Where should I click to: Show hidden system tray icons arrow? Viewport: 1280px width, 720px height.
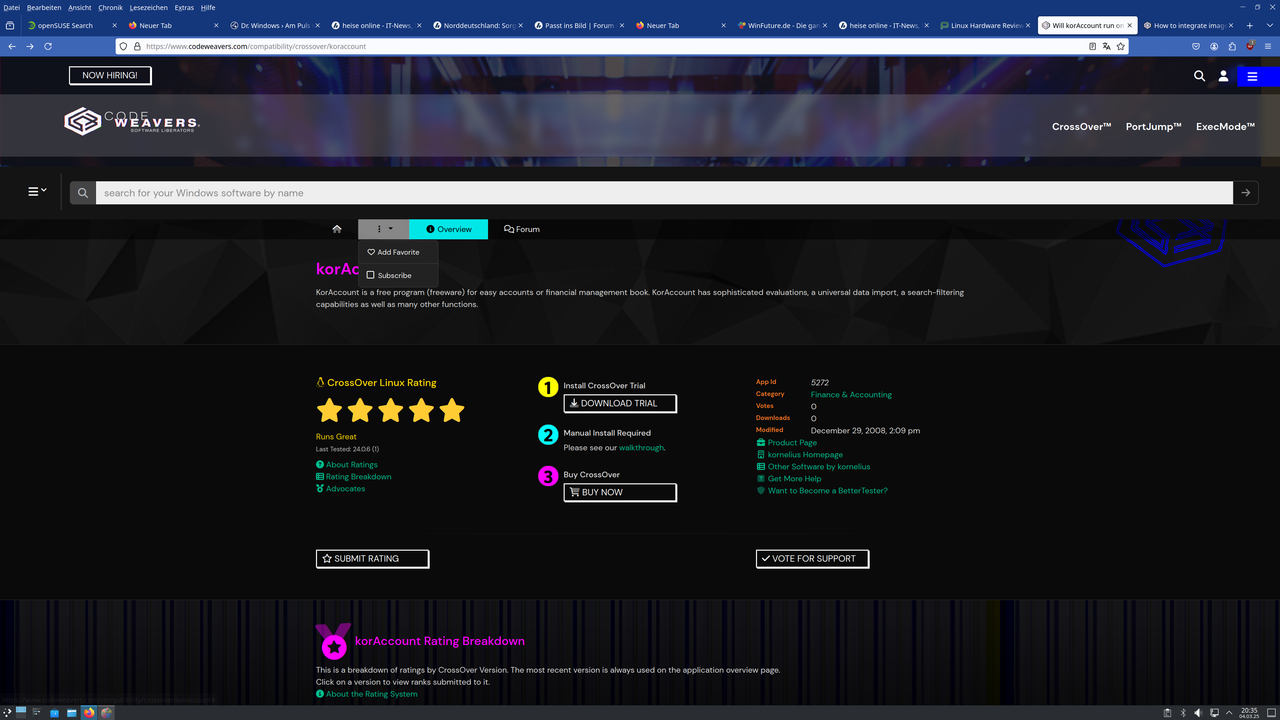[1230, 712]
